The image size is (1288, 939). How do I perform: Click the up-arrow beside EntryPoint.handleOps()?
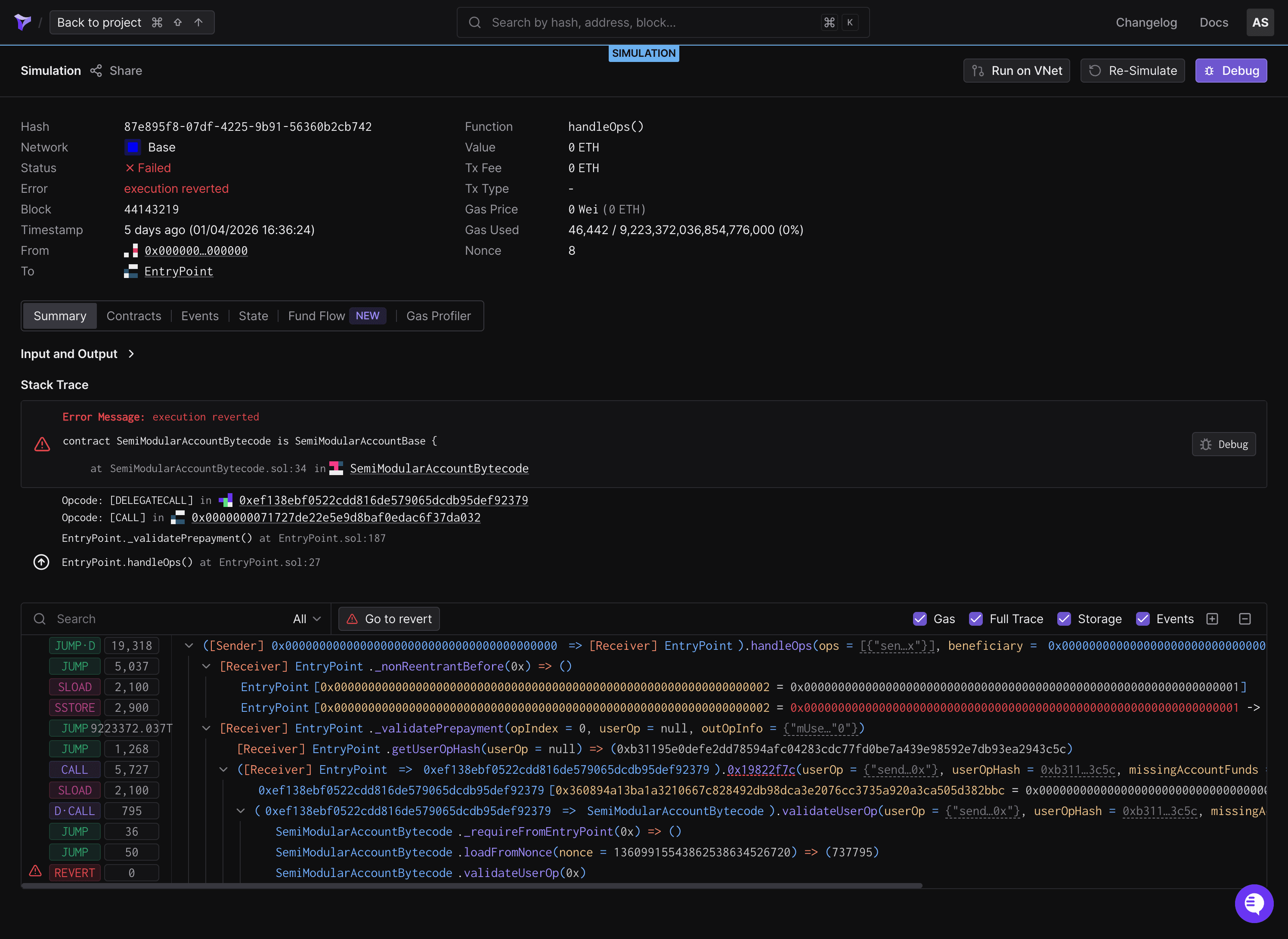point(41,562)
